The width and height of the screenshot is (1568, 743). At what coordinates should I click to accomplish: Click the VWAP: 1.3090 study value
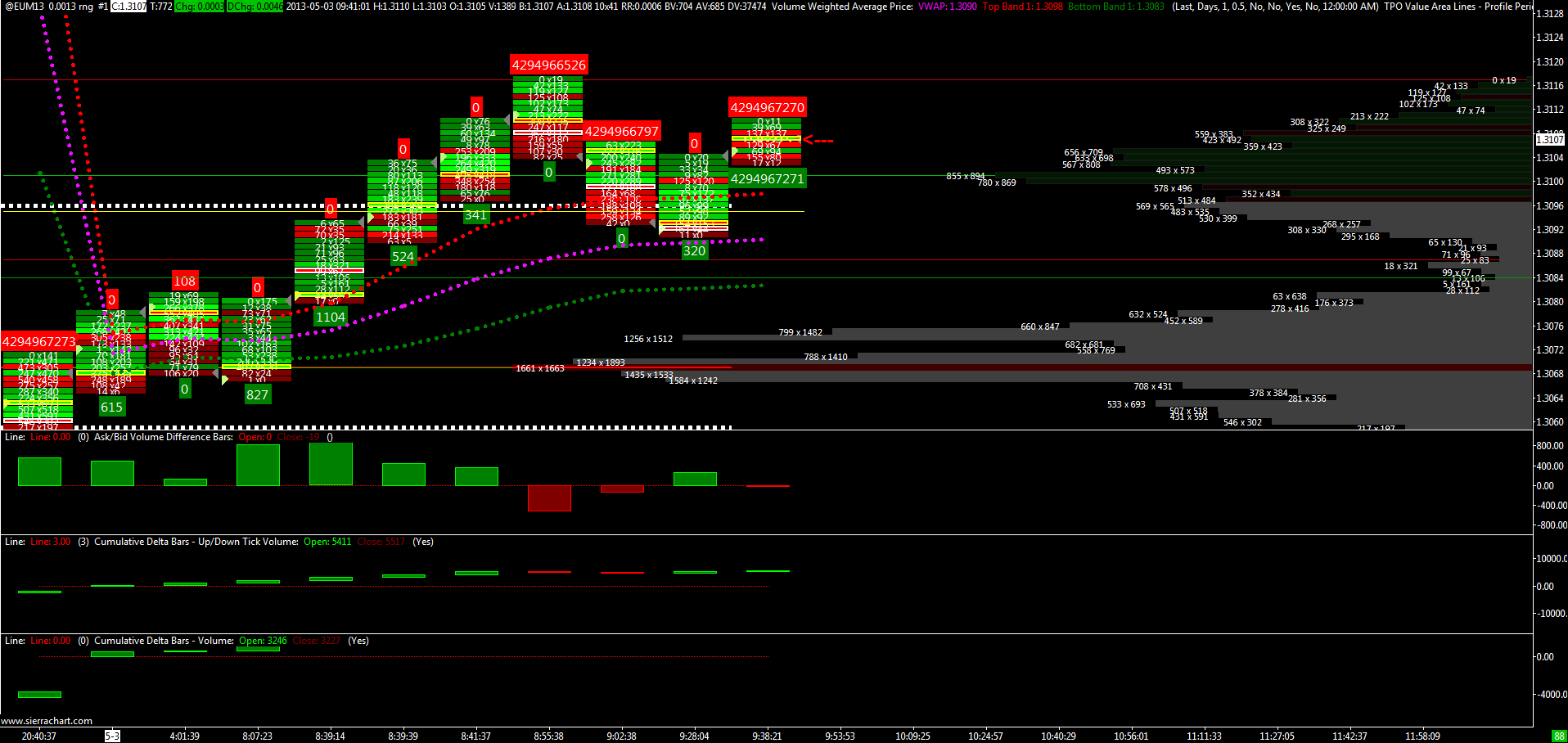coord(948,7)
